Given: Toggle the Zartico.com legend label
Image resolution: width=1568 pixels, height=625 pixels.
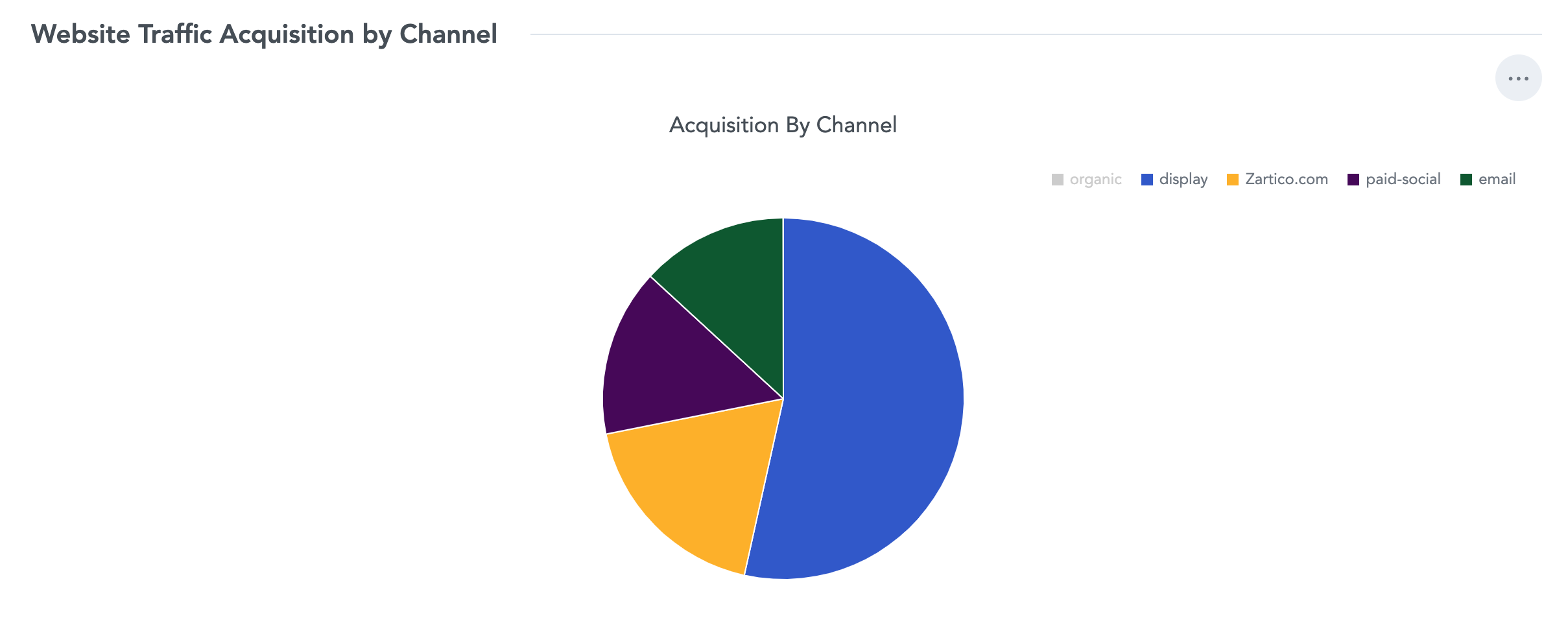Looking at the screenshot, I should (x=1287, y=180).
